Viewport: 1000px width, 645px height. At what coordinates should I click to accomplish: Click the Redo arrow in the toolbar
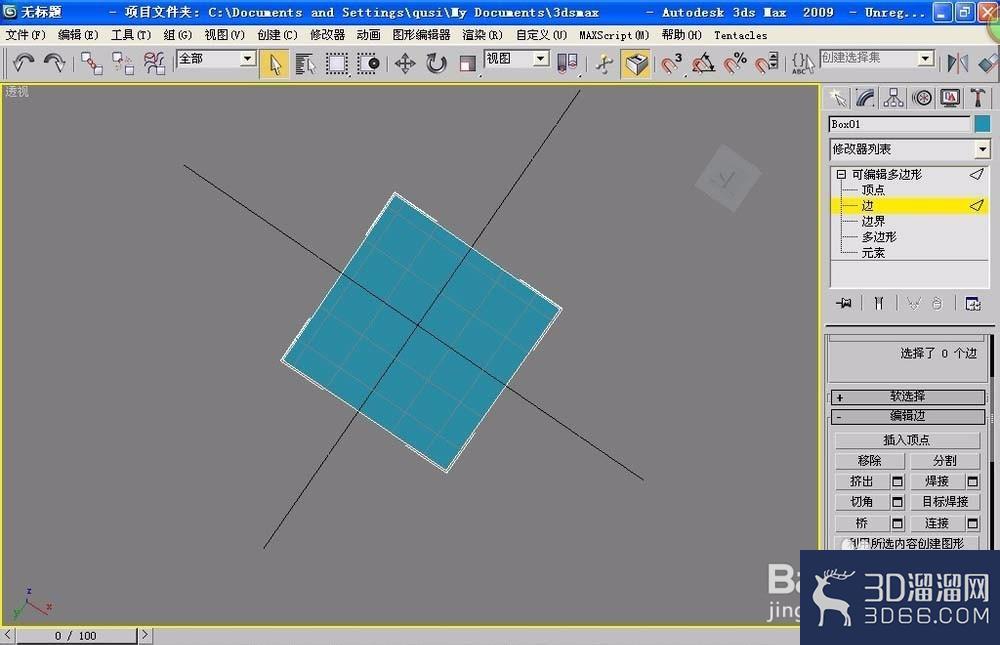pyautogui.click(x=54, y=63)
